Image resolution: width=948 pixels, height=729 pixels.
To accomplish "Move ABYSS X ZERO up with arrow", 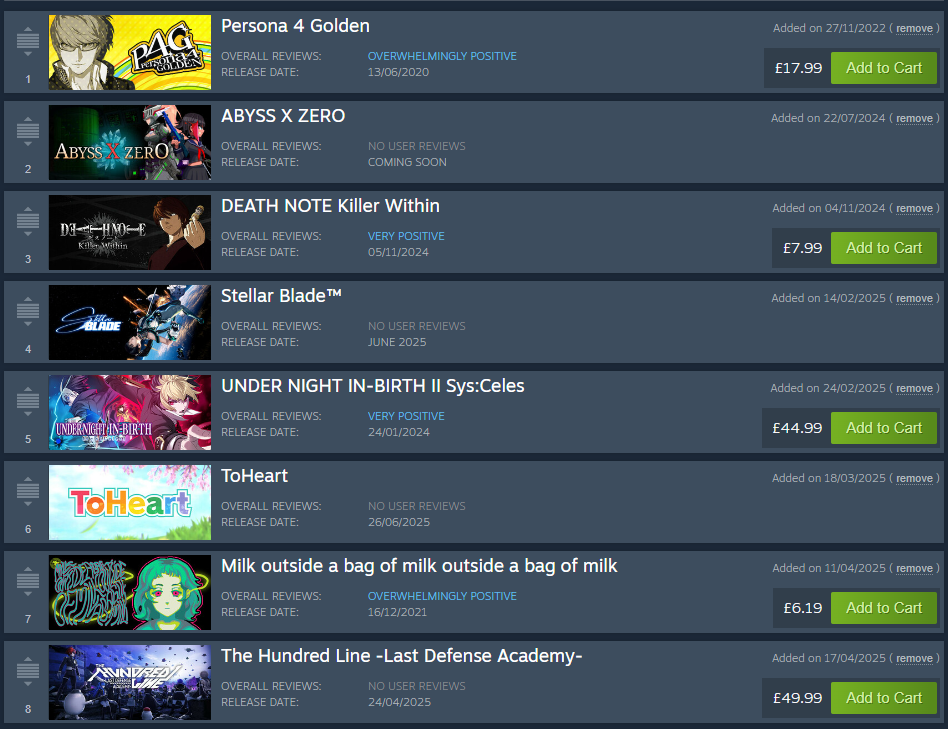I will pyautogui.click(x=28, y=118).
